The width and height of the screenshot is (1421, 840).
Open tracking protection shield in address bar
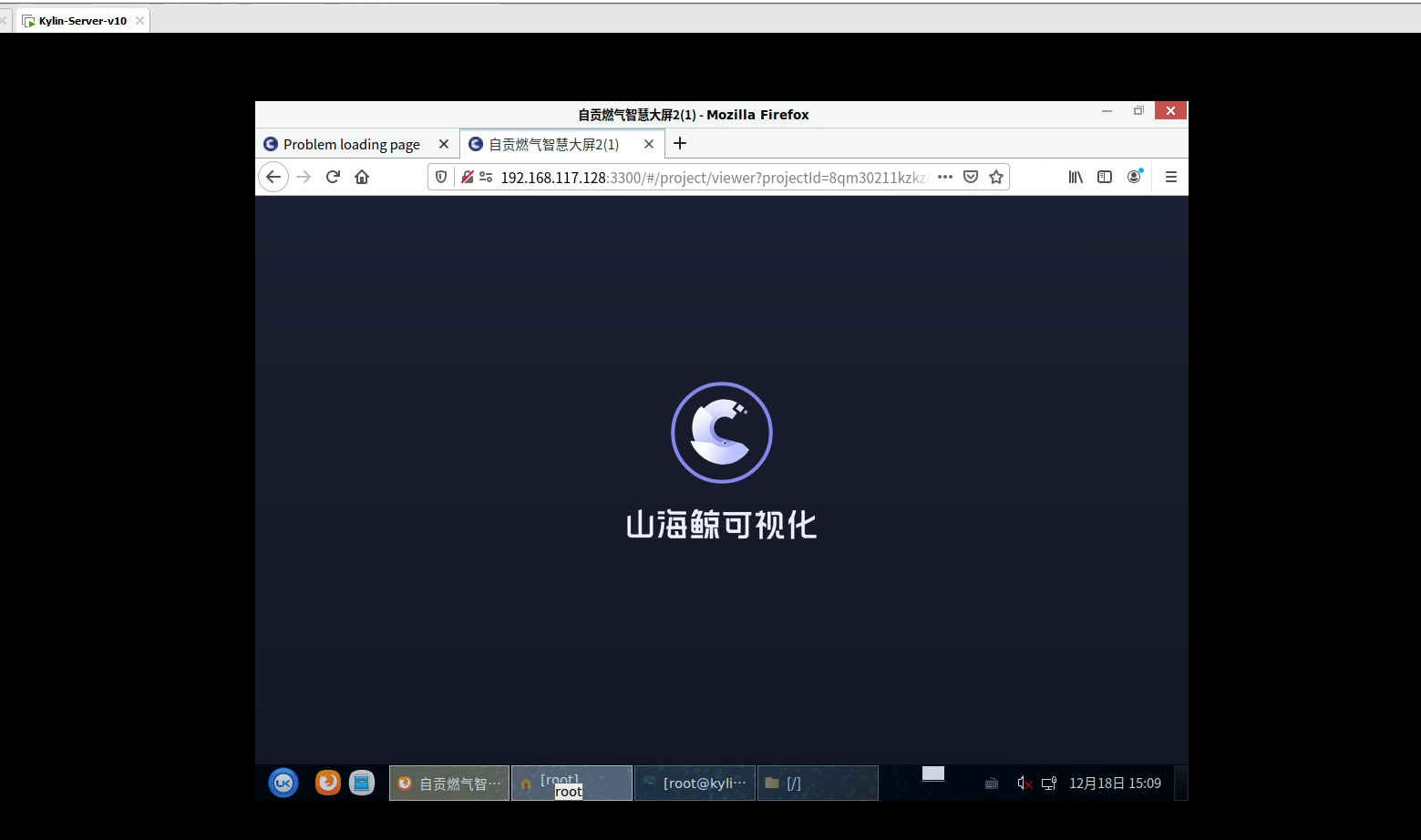coord(441,177)
